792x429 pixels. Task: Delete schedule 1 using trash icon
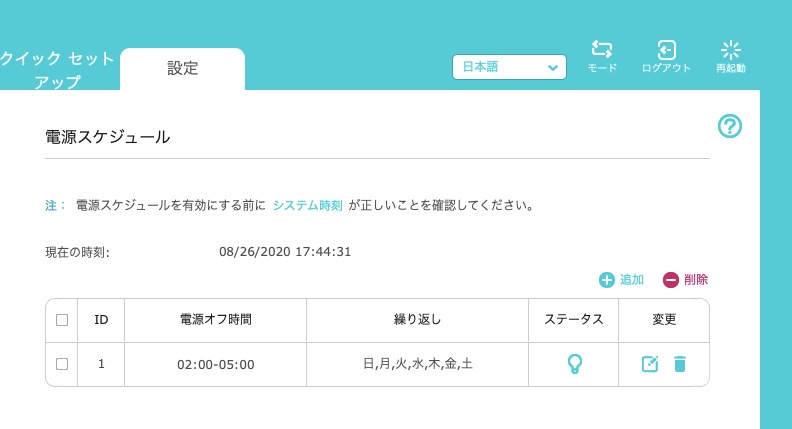680,364
